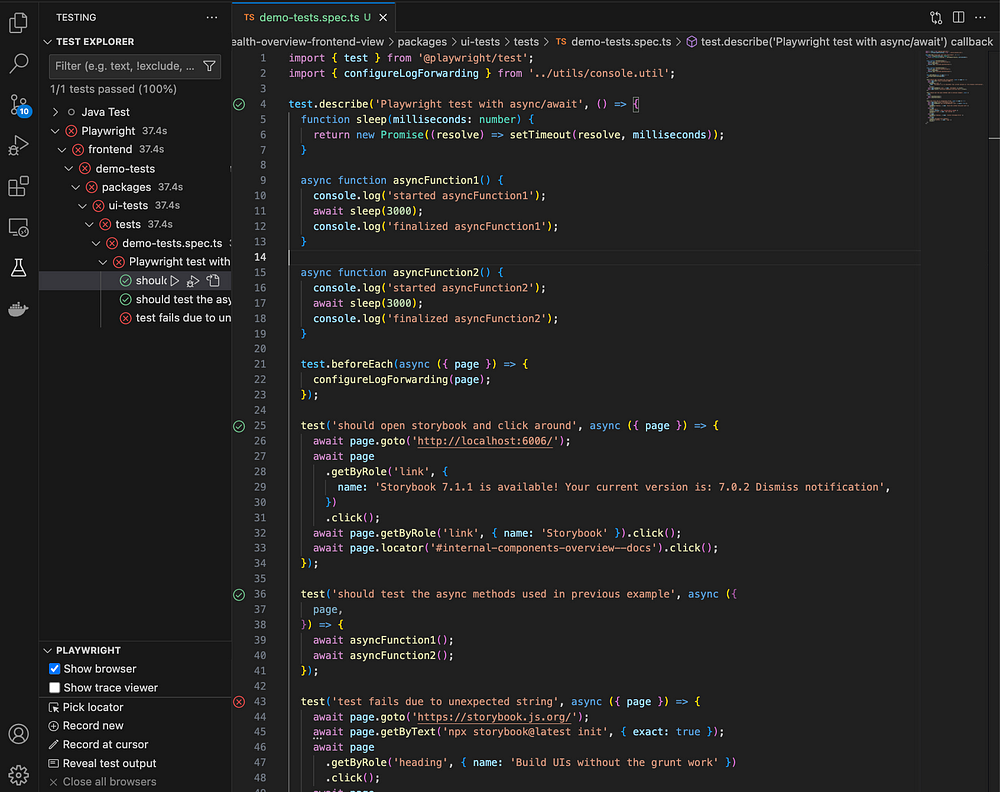Viewport: 1000px width, 792px height.
Task: Click the passed test gutter icon on line 36
Action: 239,594
